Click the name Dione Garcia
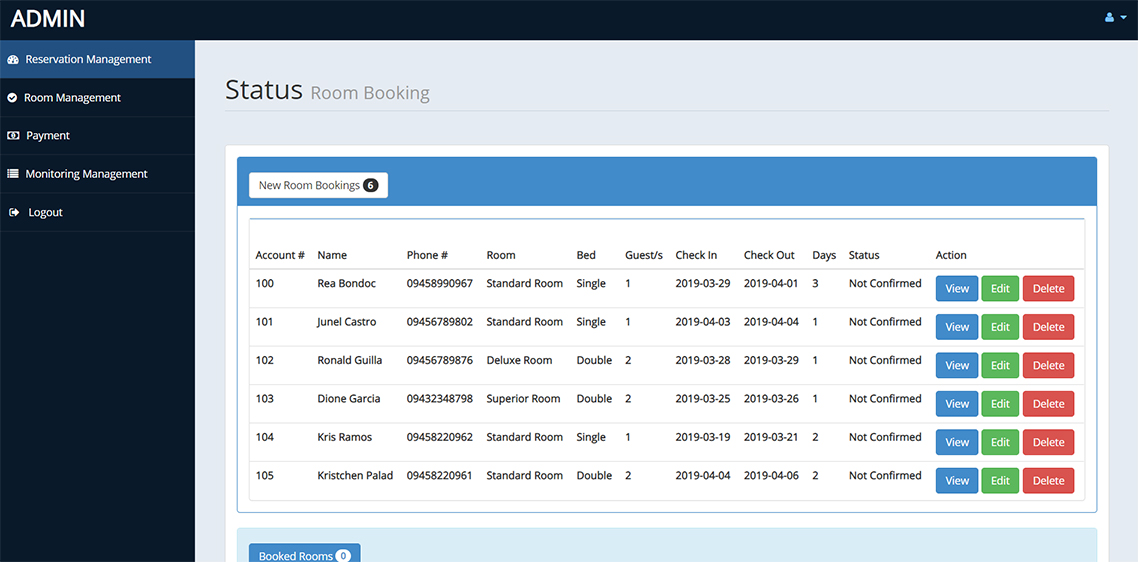The image size is (1138, 562). point(349,399)
